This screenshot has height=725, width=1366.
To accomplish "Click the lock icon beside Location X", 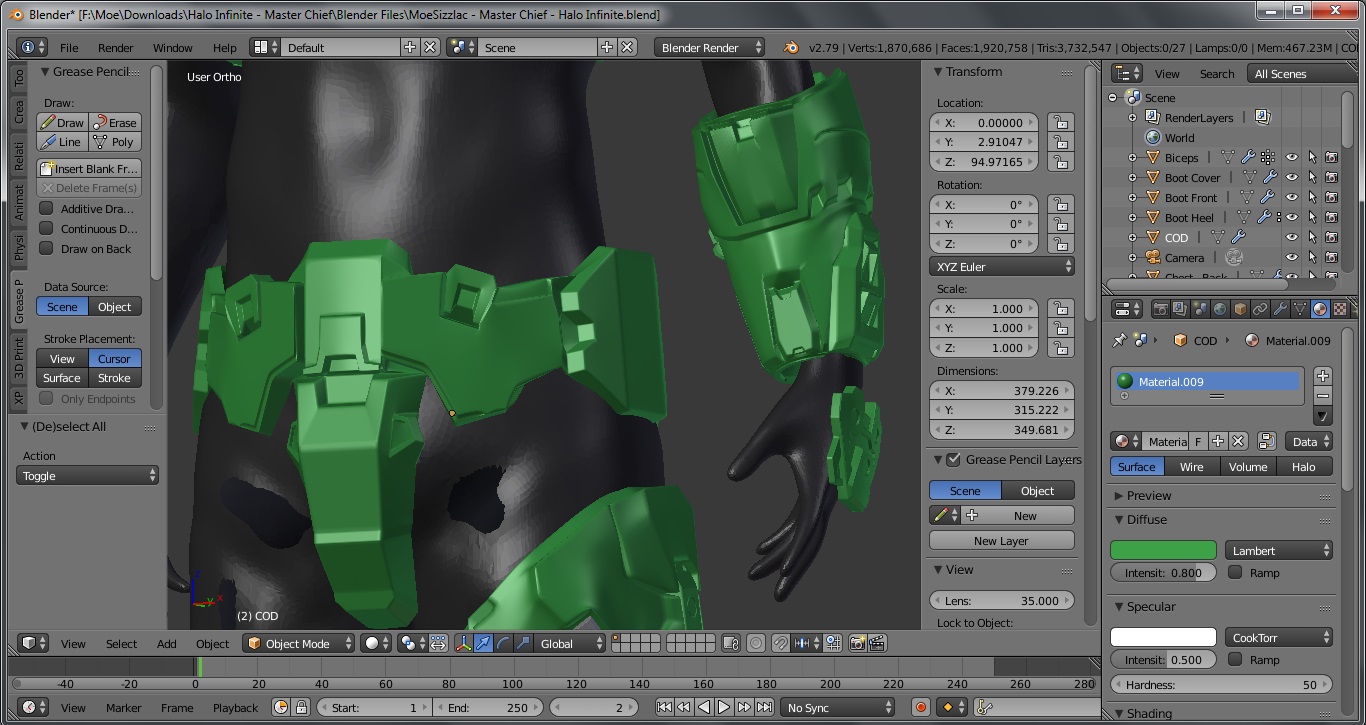I will point(1060,123).
